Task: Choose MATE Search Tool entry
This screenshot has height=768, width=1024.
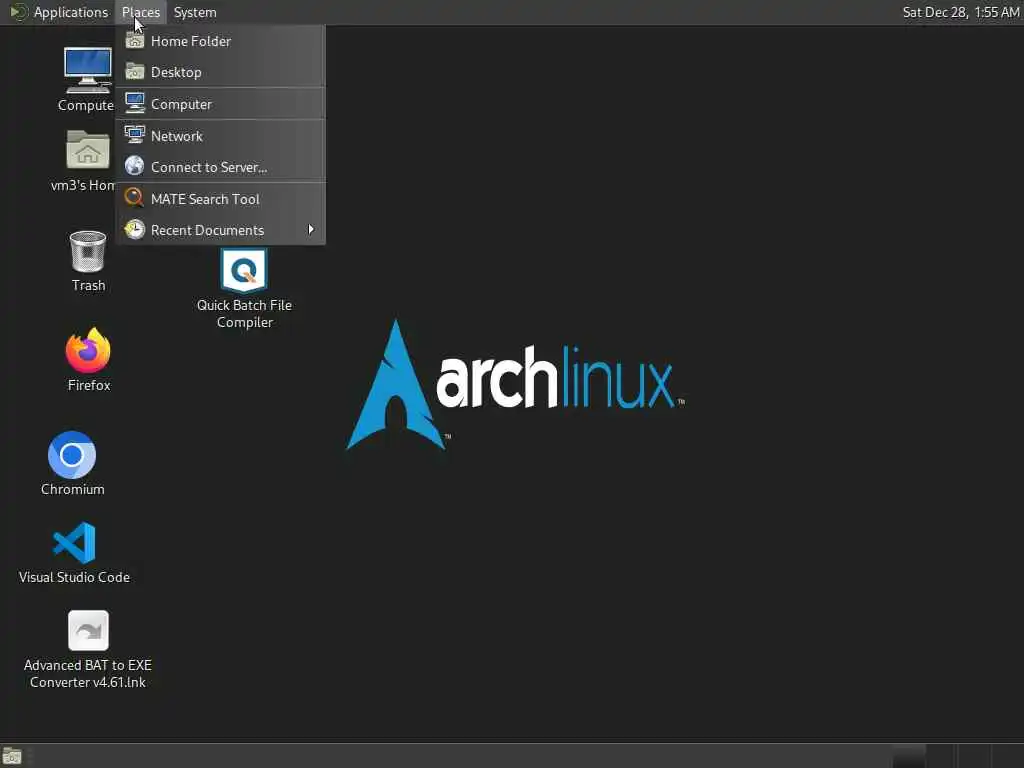Action: pos(221,199)
